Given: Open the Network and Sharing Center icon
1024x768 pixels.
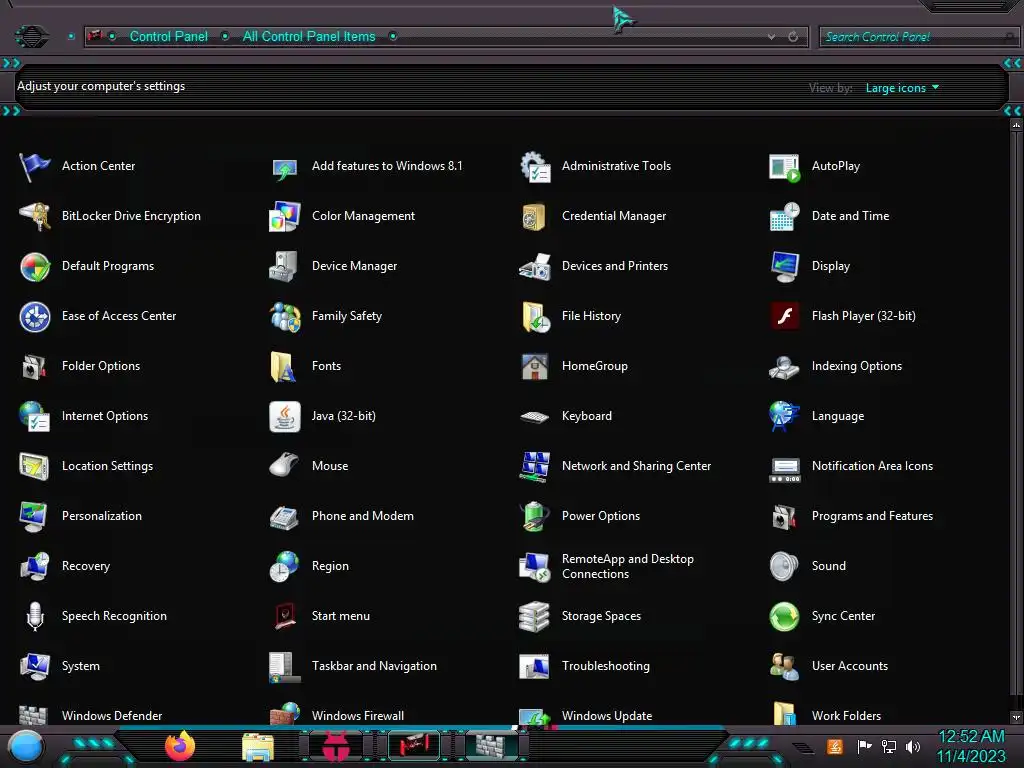Looking at the screenshot, I should click(535, 466).
